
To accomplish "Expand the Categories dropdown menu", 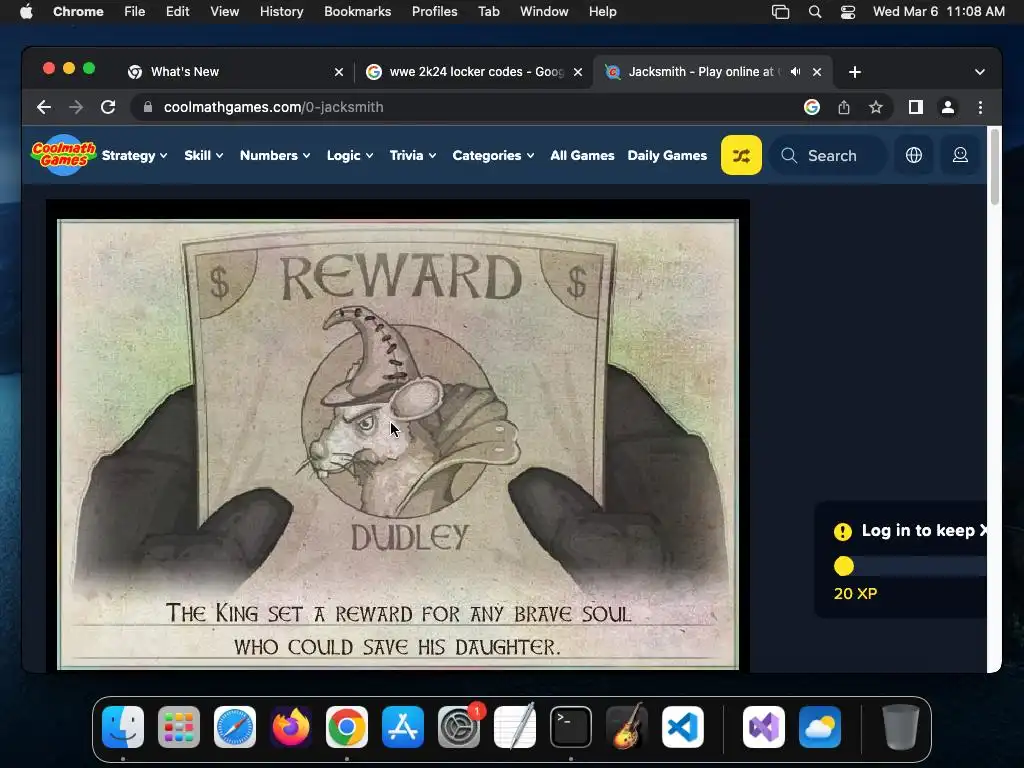I will [493, 155].
